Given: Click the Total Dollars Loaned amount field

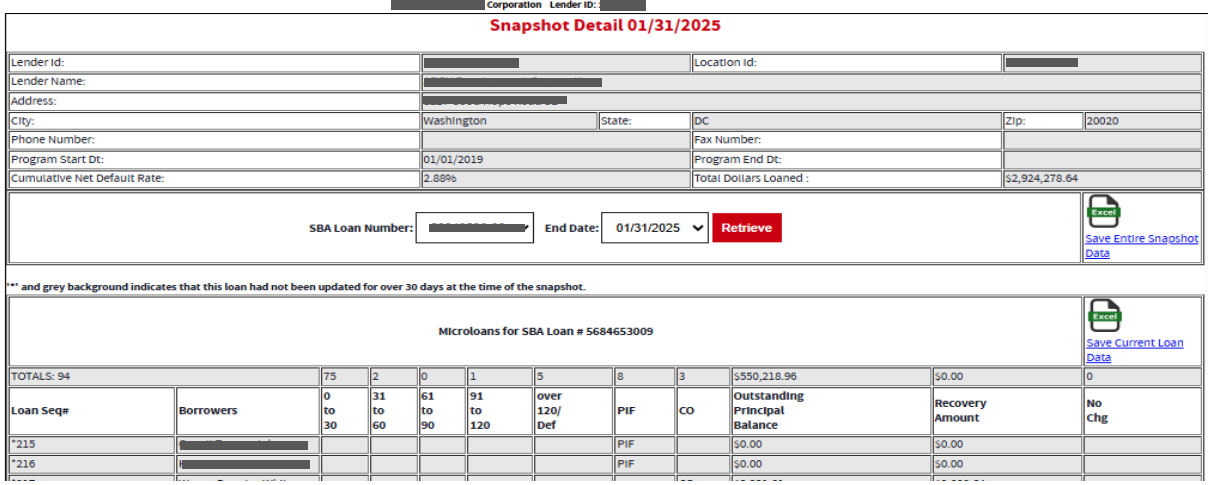Looking at the screenshot, I should (1102, 179).
